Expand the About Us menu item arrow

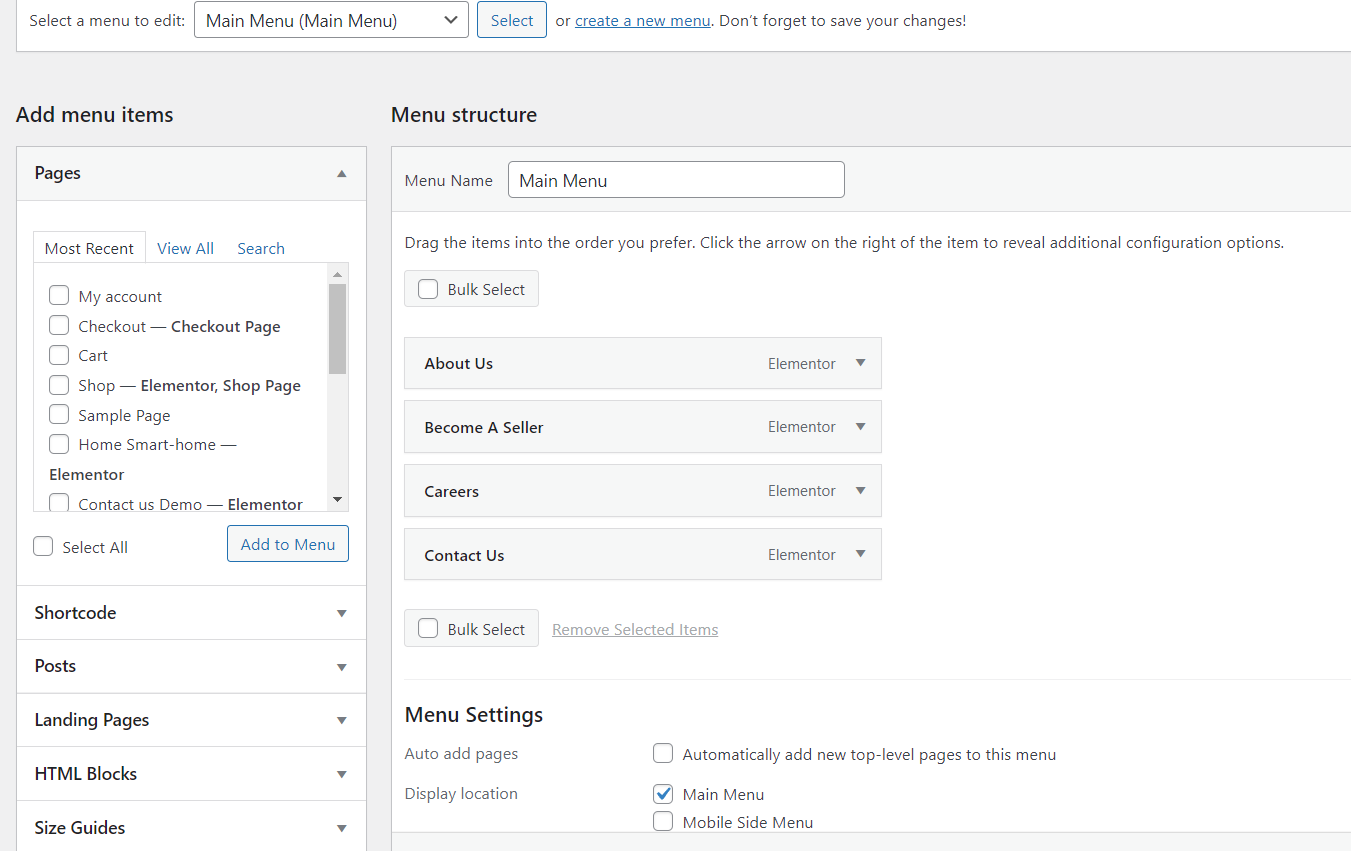(x=860, y=363)
